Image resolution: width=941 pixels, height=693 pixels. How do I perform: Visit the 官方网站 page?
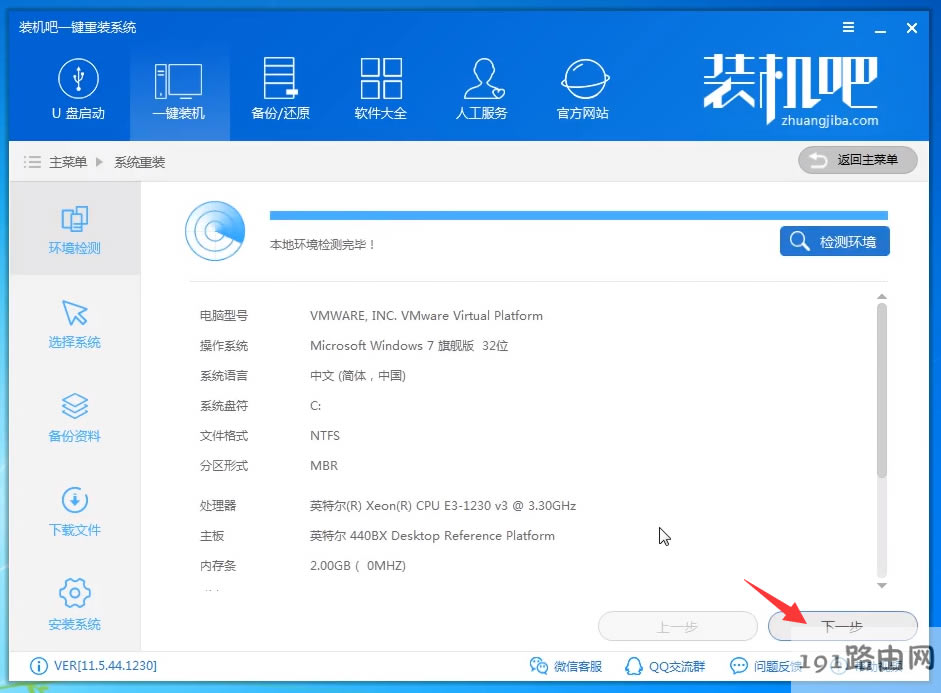583,88
